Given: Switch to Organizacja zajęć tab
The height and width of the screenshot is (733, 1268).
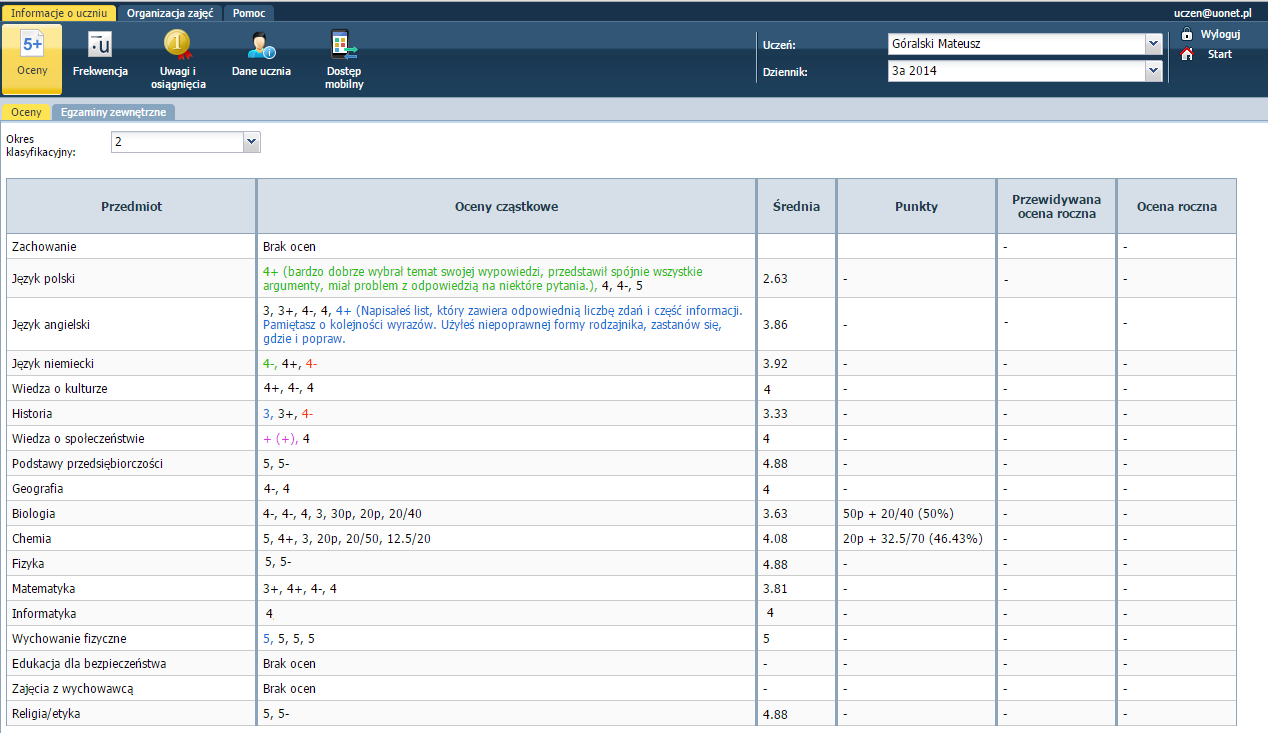Looking at the screenshot, I should (169, 13).
